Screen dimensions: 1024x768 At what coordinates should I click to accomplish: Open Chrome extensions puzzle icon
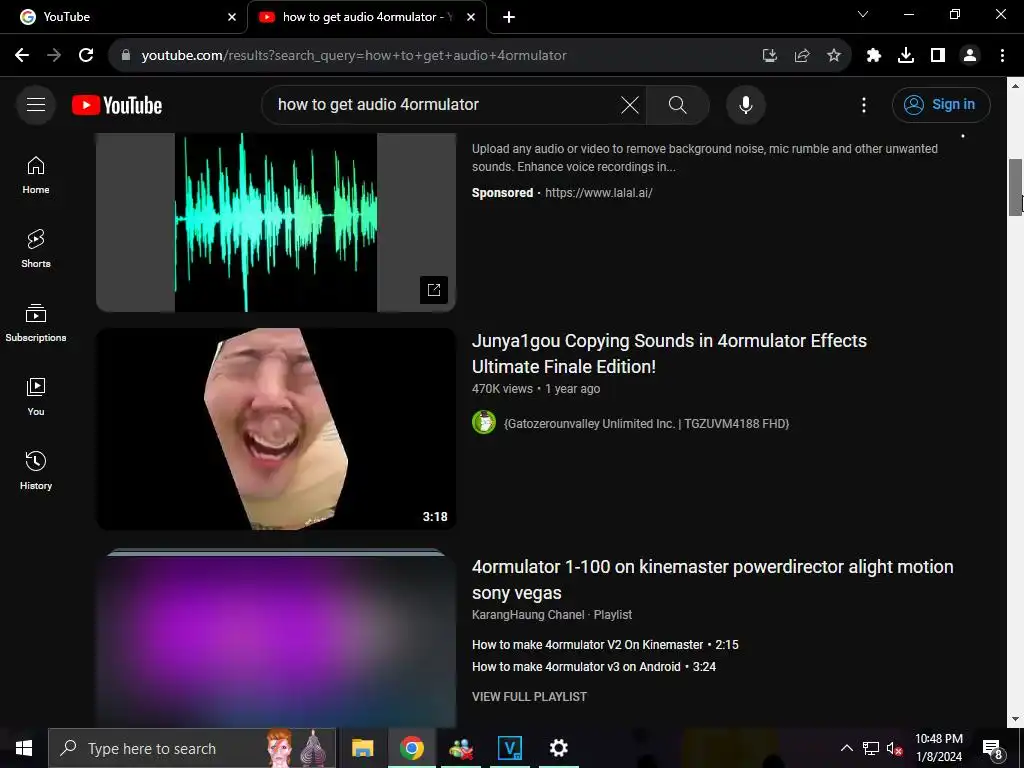coord(873,56)
